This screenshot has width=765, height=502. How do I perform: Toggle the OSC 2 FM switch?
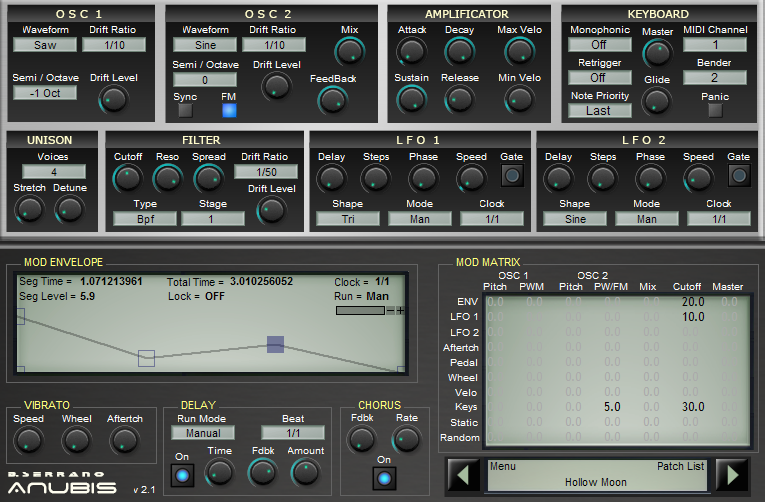coord(229,111)
